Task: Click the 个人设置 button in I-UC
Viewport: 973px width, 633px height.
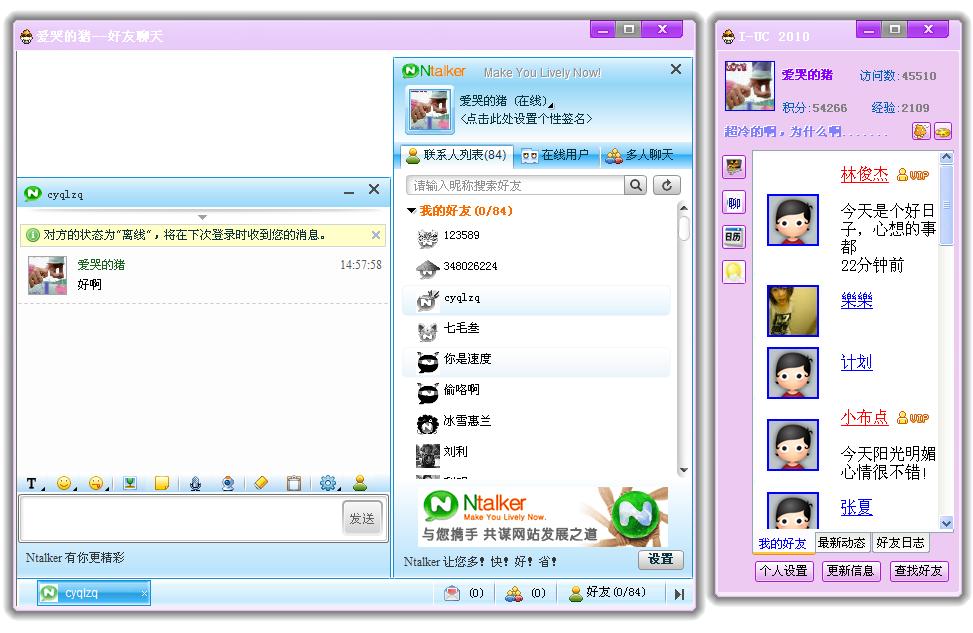Action: 784,571
